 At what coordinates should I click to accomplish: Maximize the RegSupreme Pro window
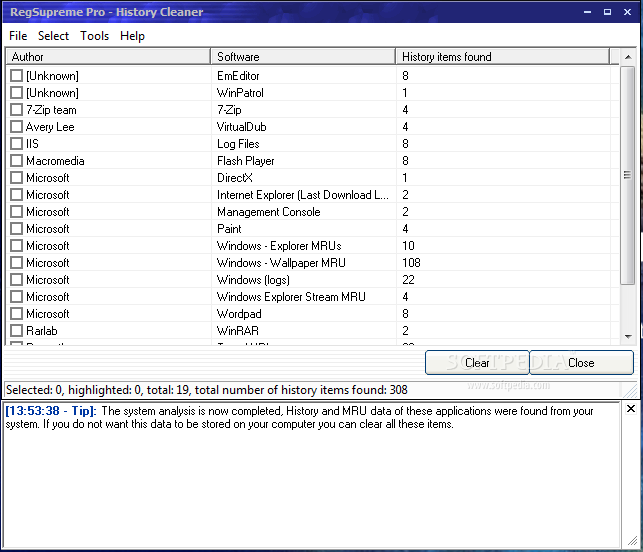[x=607, y=12]
